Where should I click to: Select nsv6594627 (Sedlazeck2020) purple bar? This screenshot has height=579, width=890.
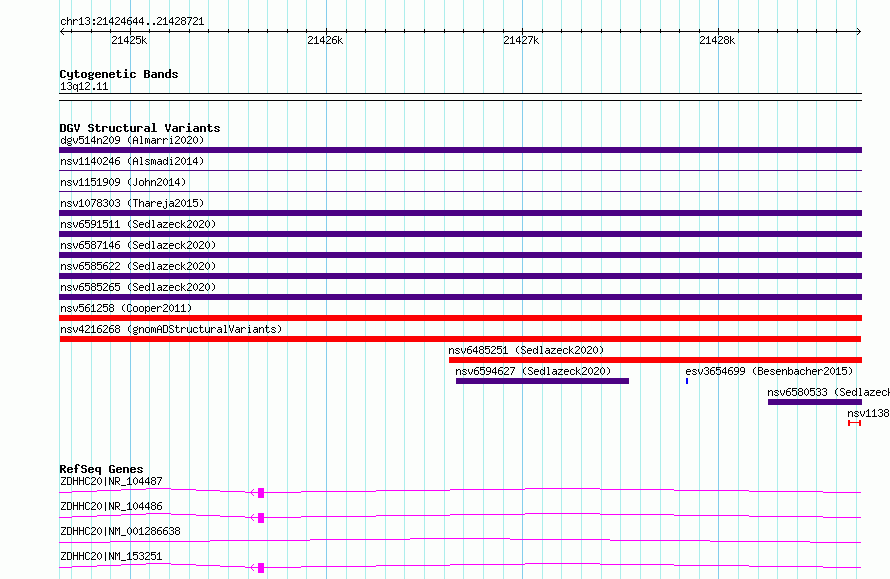[542, 381]
